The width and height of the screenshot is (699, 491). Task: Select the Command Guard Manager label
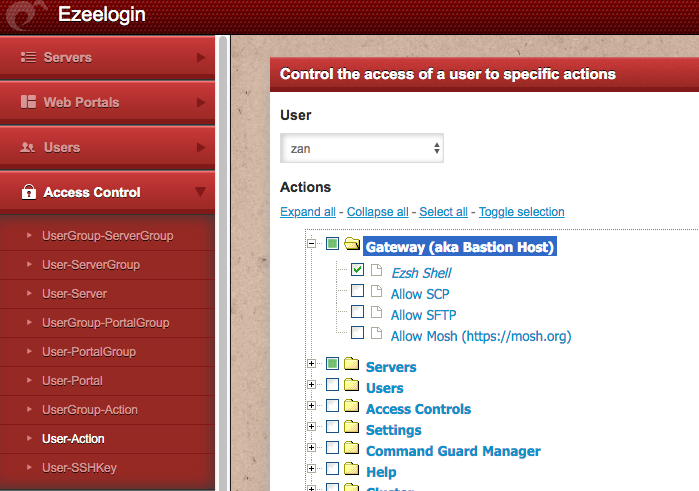pyautogui.click(x=453, y=451)
